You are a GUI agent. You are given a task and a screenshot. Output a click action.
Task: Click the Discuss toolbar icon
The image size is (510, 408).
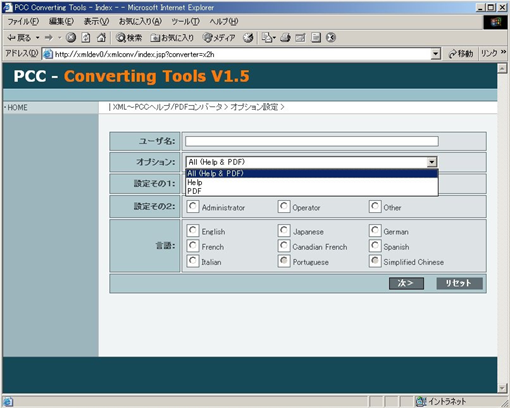click(316, 38)
